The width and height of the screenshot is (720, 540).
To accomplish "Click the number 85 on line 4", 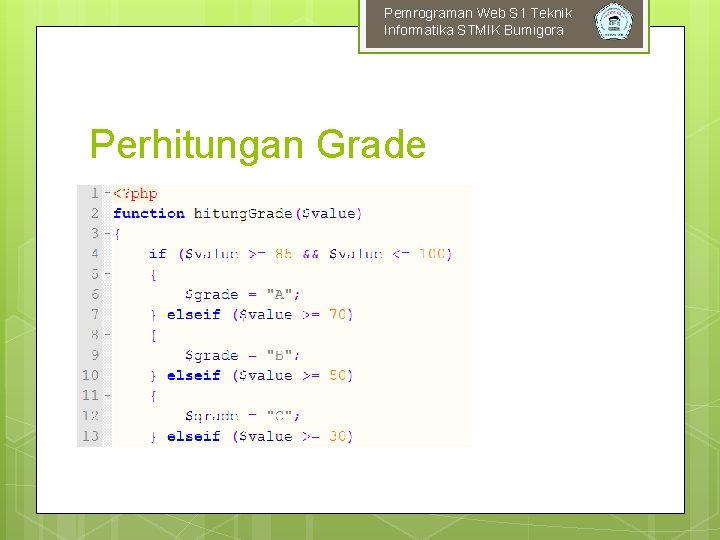I will 283,254.
